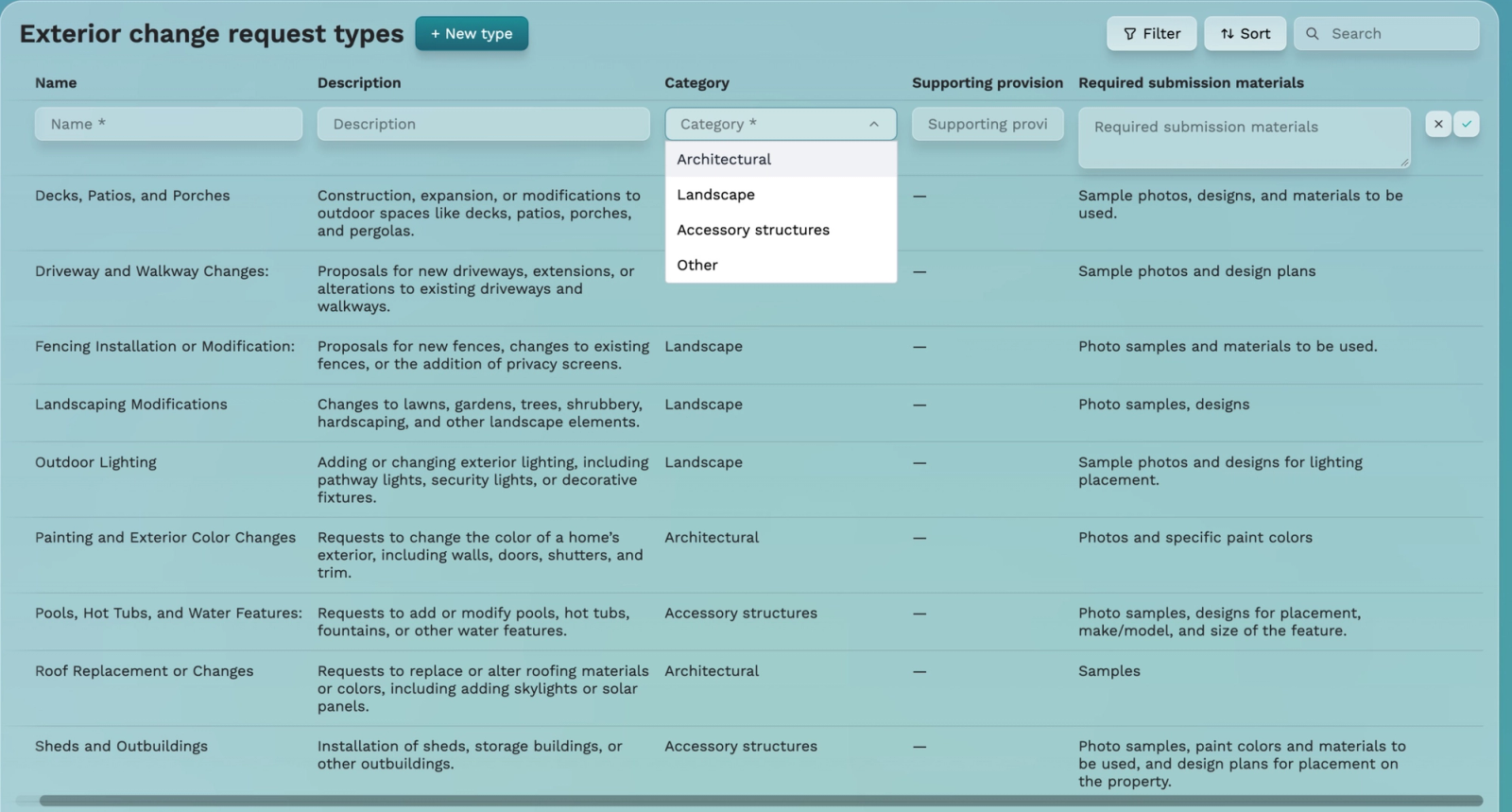Confirm the new row with the checkmark icon
This screenshot has width=1512, height=812.
click(x=1467, y=124)
